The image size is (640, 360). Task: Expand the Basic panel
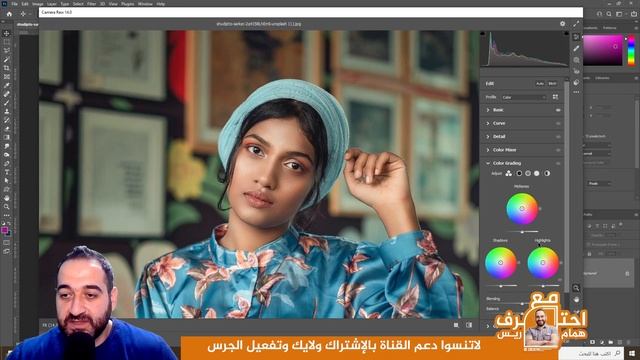pyautogui.click(x=487, y=110)
